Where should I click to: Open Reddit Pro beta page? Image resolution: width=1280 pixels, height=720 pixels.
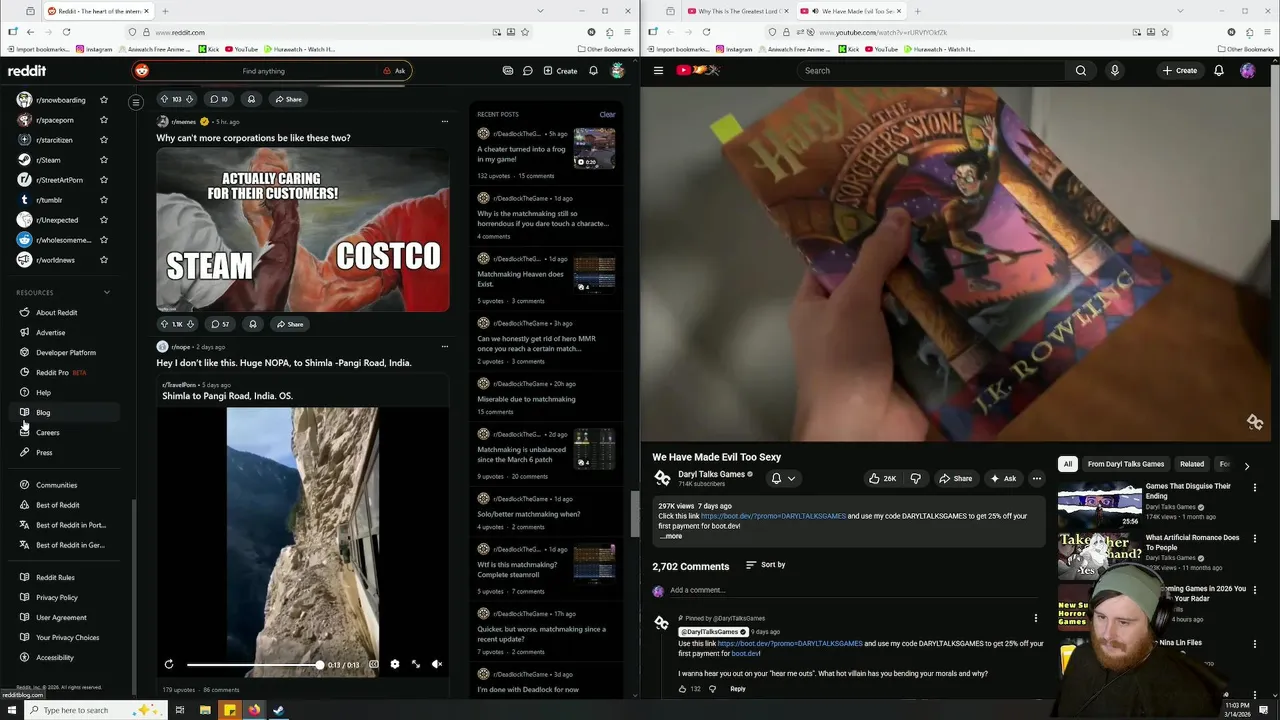(x=61, y=373)
